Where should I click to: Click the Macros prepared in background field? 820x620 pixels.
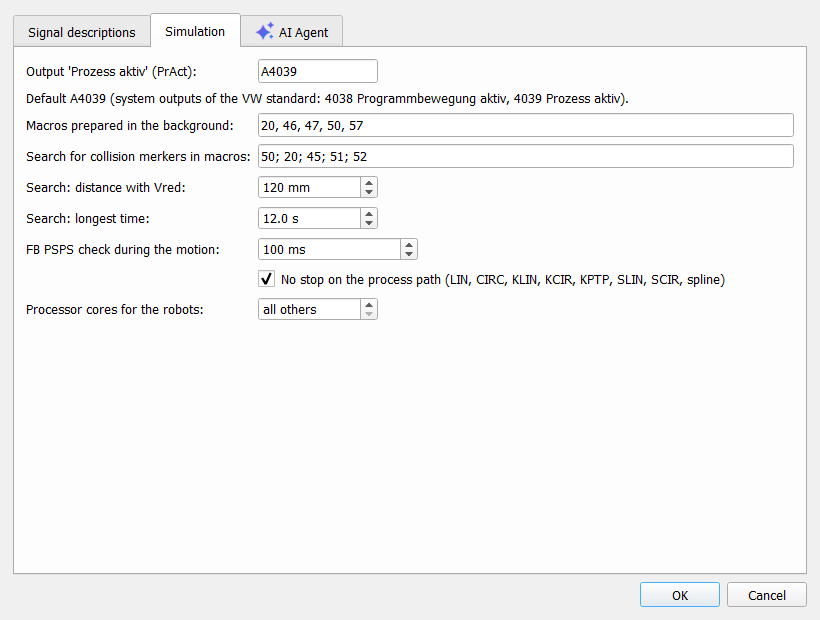(526, 125)
